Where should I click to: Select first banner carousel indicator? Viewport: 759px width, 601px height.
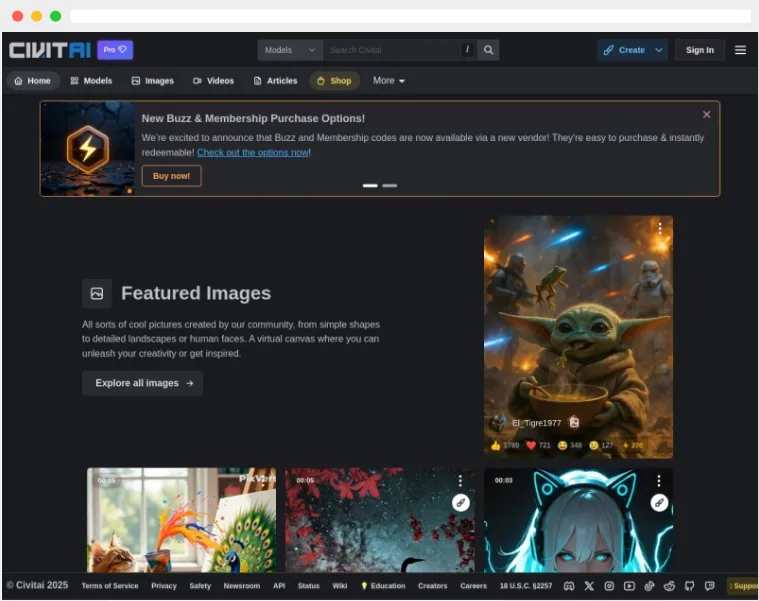370,185
